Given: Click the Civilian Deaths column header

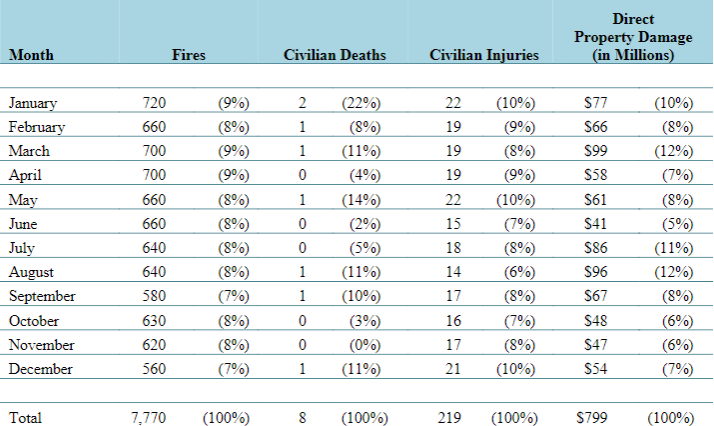Looking at the screenshot, I should click(x=335, y=55).
